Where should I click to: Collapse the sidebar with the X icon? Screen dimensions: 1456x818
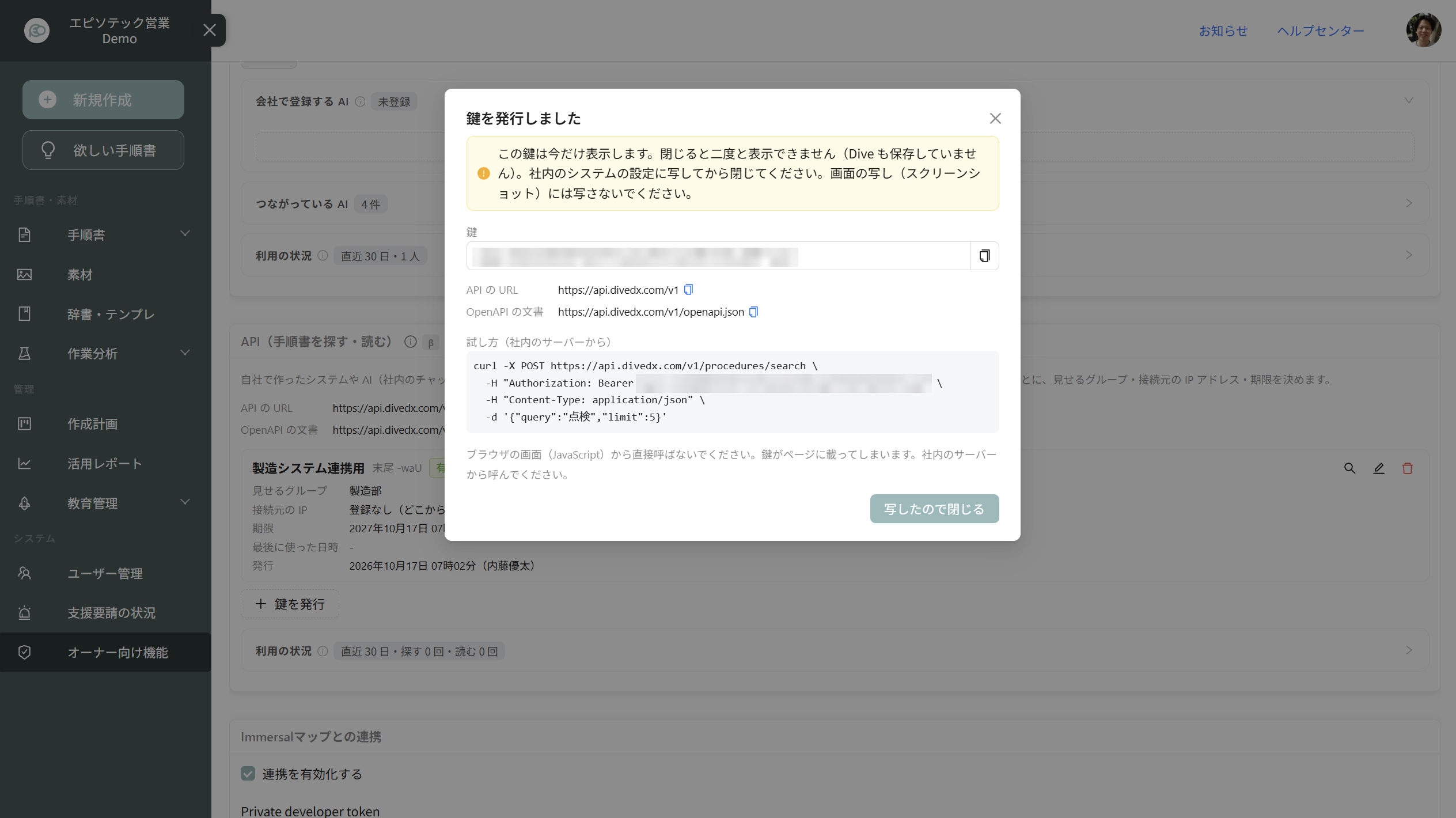coord(210,30)
